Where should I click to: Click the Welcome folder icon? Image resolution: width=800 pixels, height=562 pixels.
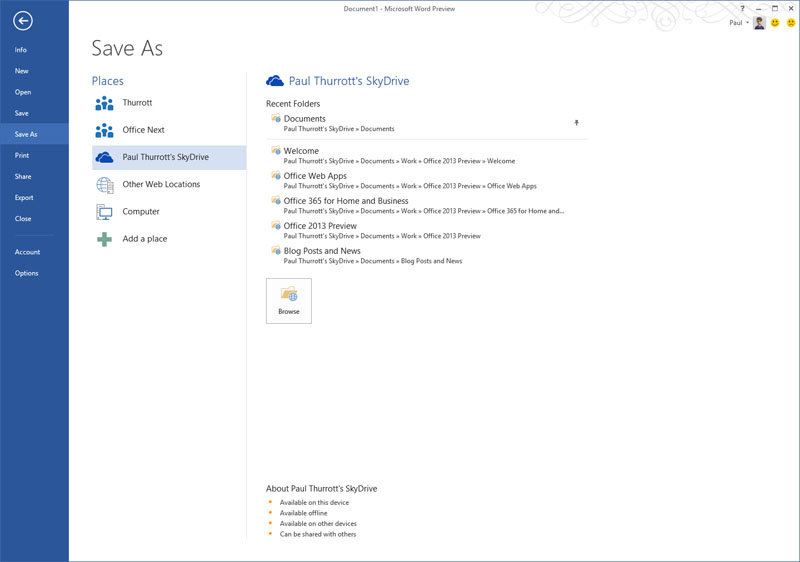[x=276, y=150]
